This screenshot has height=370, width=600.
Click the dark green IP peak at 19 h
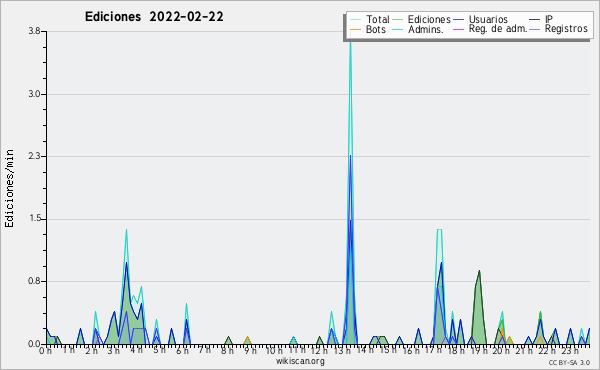coord(479,272)
